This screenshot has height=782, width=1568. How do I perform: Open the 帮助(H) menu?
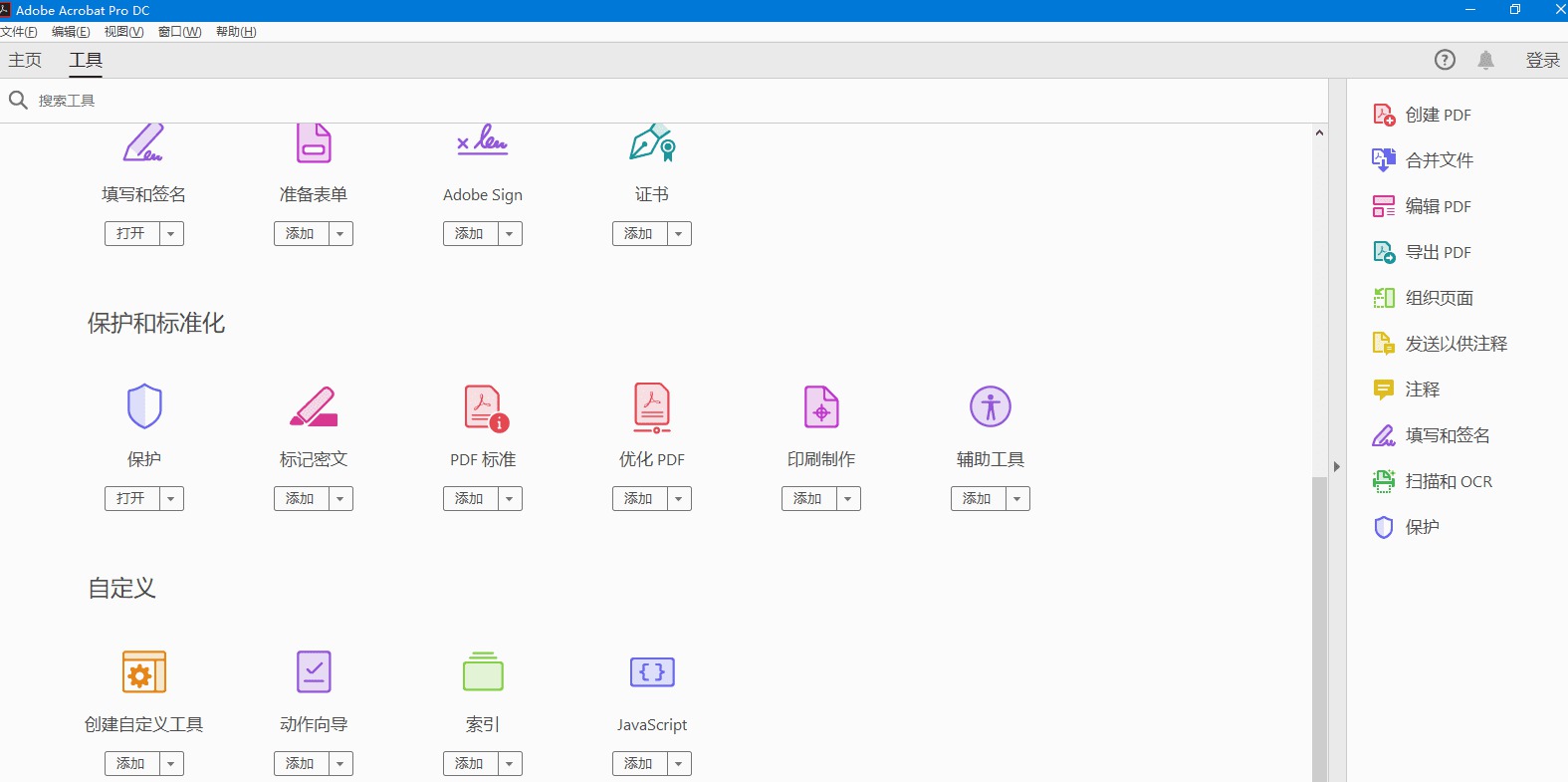click(x=236, y=32)
